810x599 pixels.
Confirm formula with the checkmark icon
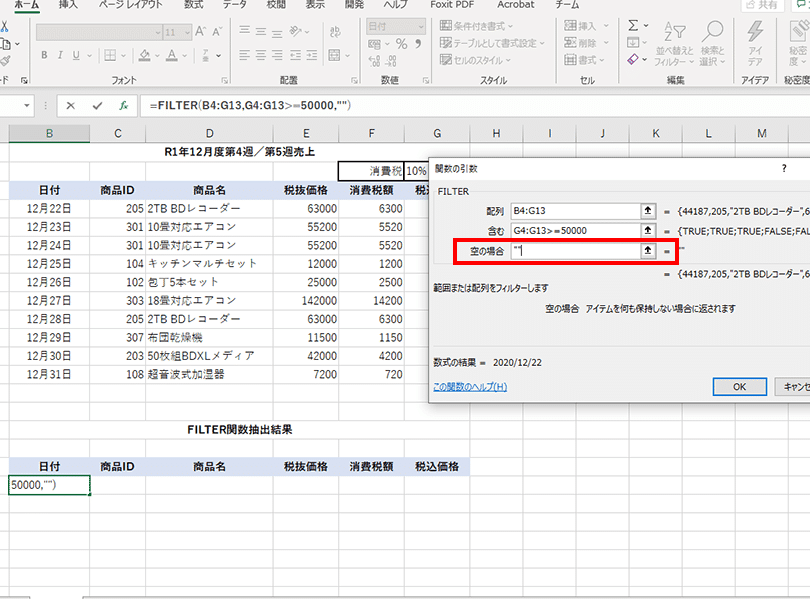(97, 105)
